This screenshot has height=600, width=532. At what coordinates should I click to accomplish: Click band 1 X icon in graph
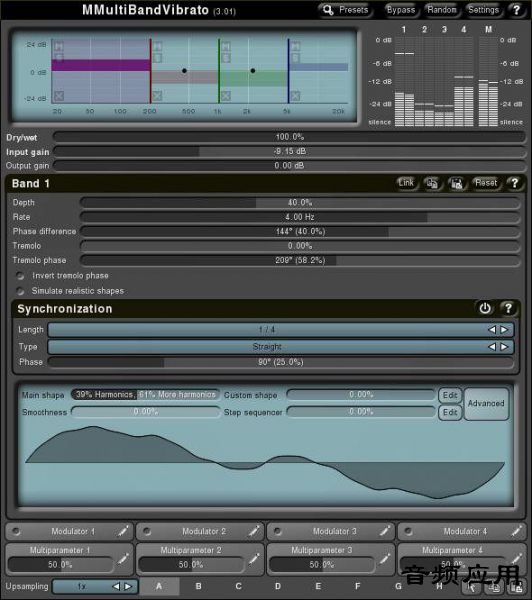tap(59, 96)
